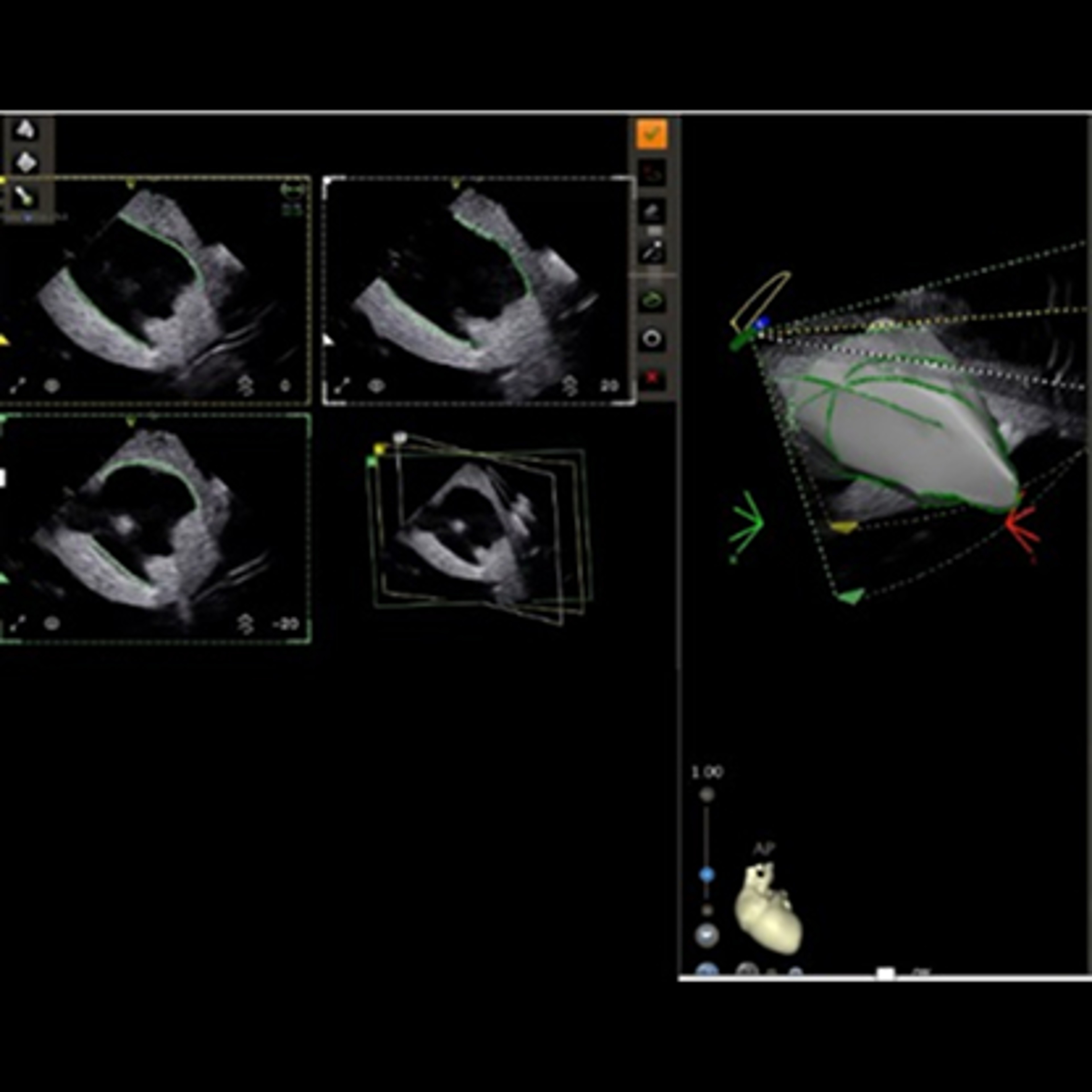Click the stacked plane frames thumbnail view
1092x1092 pixels.
479,528
